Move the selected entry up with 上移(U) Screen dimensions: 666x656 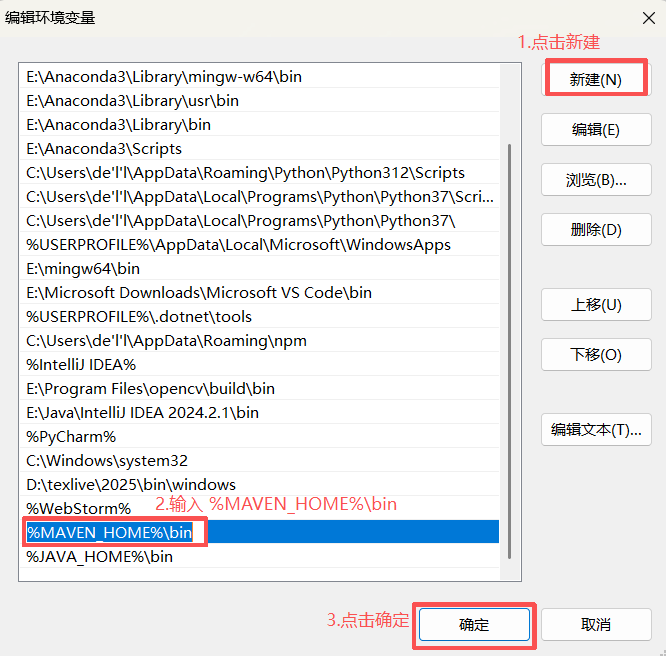coord(596,305)
